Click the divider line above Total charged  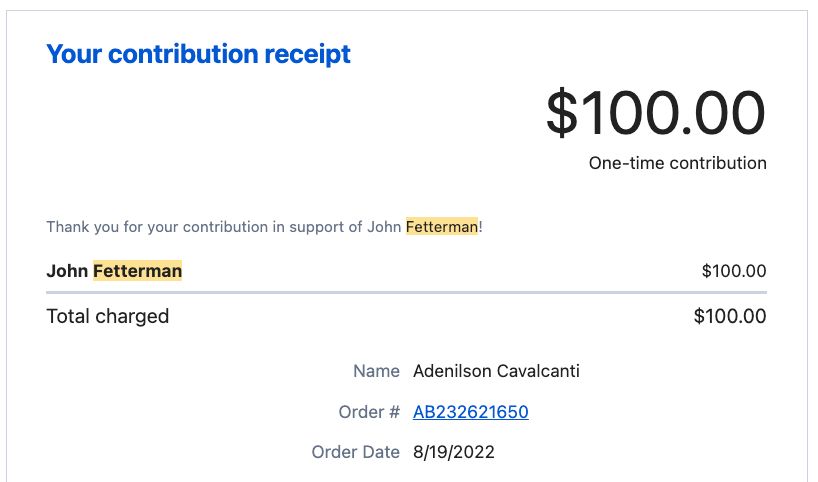[406, 293]
